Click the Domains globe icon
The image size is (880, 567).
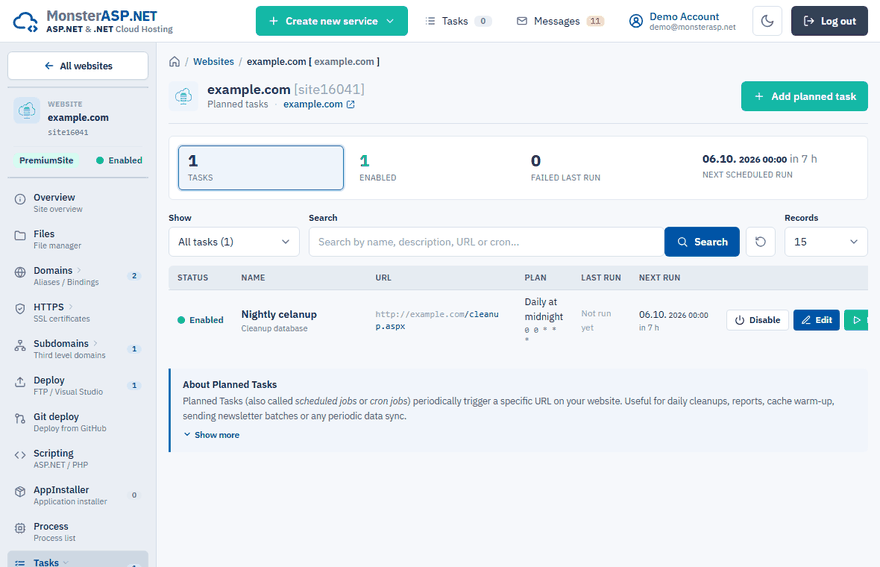click(x=20, y=272)
